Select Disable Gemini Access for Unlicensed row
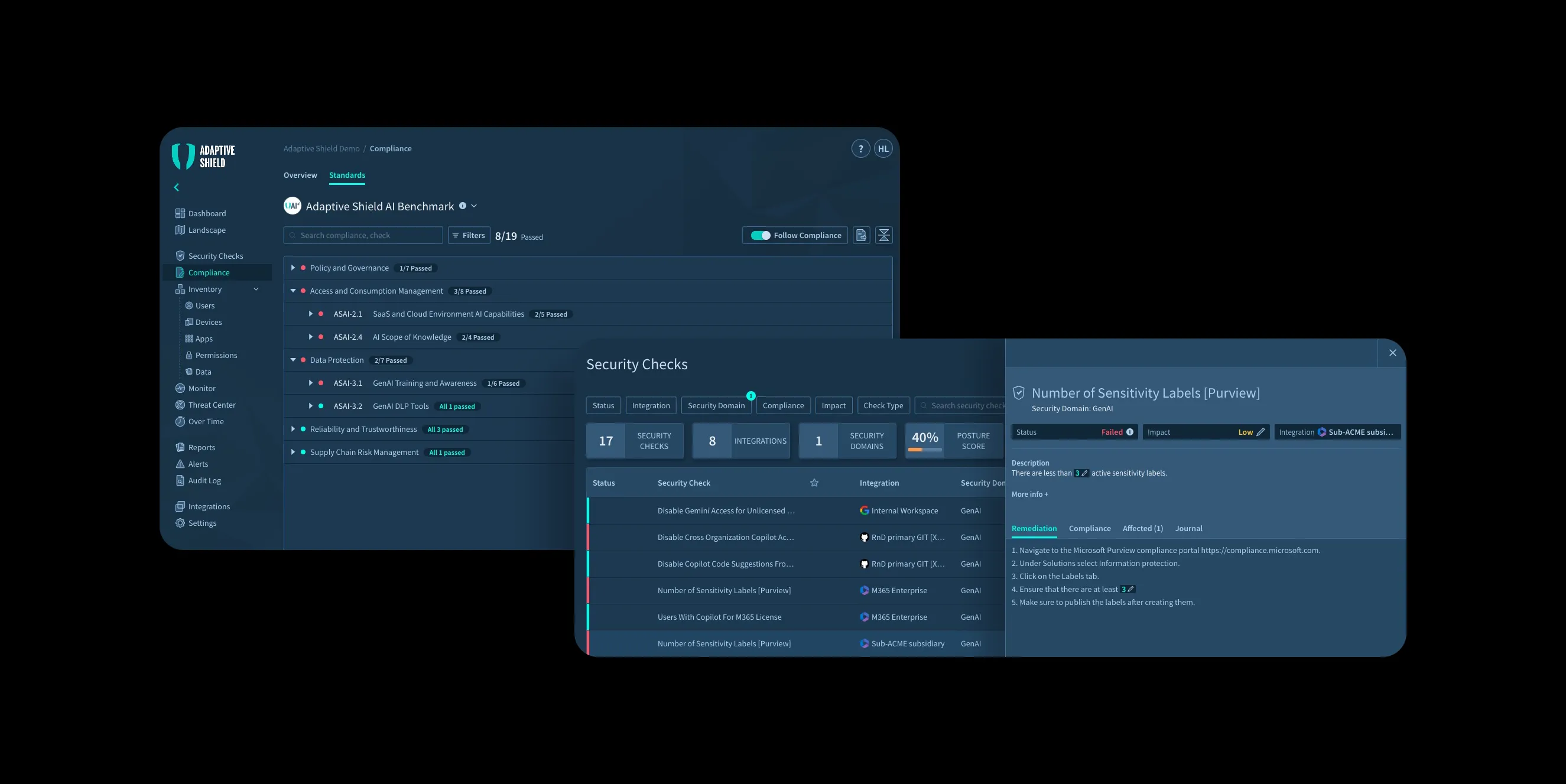Screen dimensions: 1566x784 (796, 510)
